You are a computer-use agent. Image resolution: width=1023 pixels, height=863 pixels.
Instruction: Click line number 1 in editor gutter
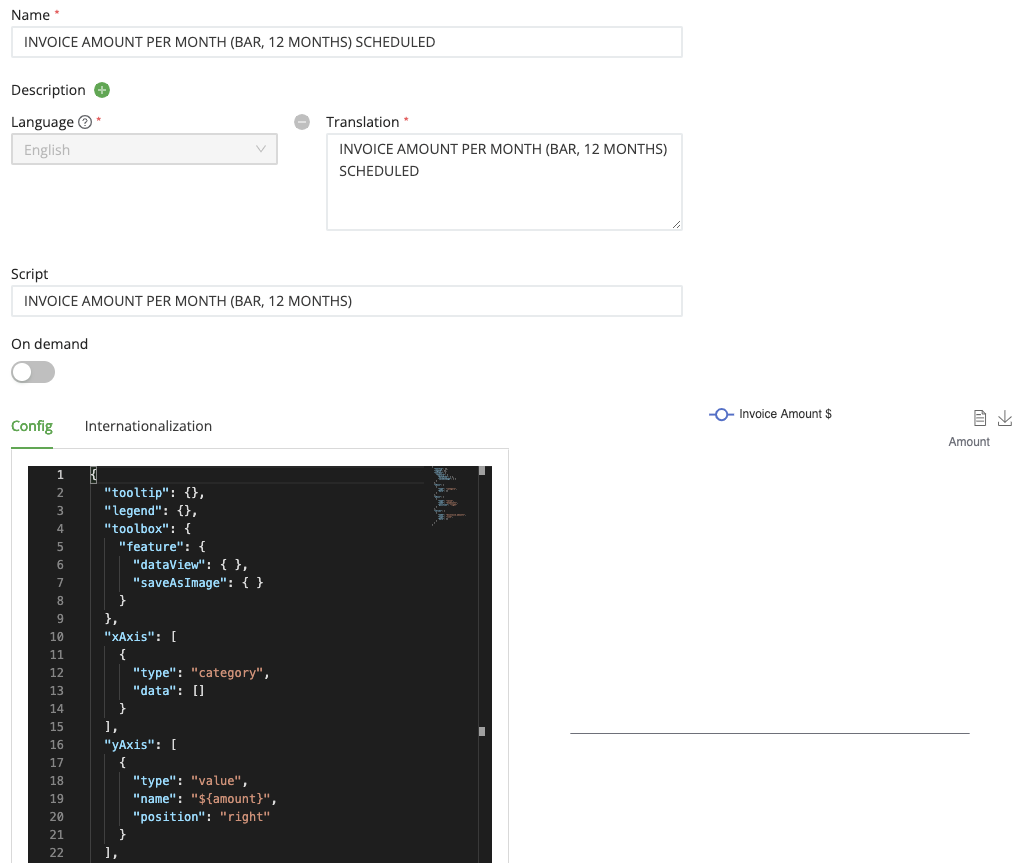tap(60, 475)
